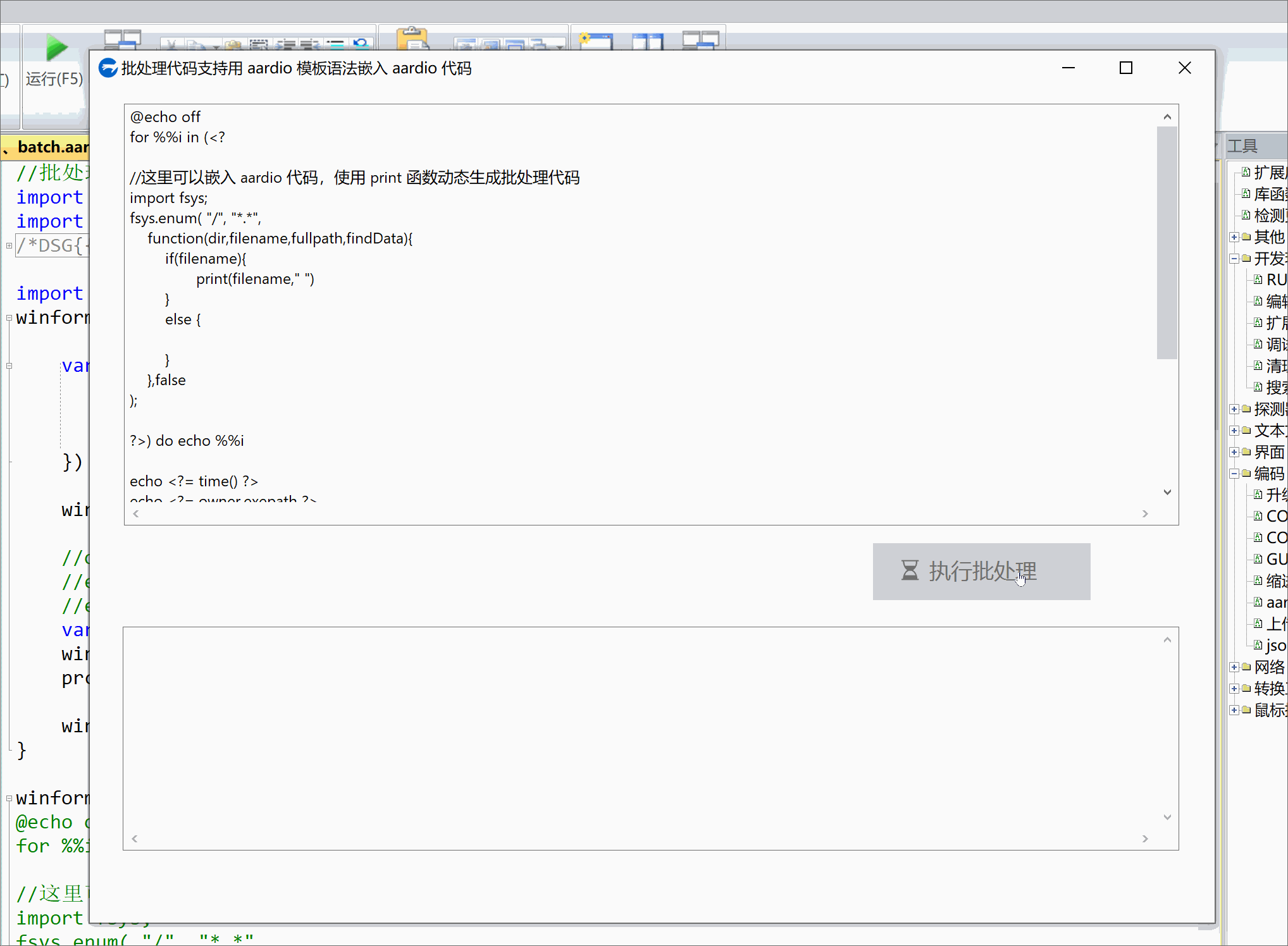
Task: Open the 工具 tools panel header
Action: (1242, 146)
